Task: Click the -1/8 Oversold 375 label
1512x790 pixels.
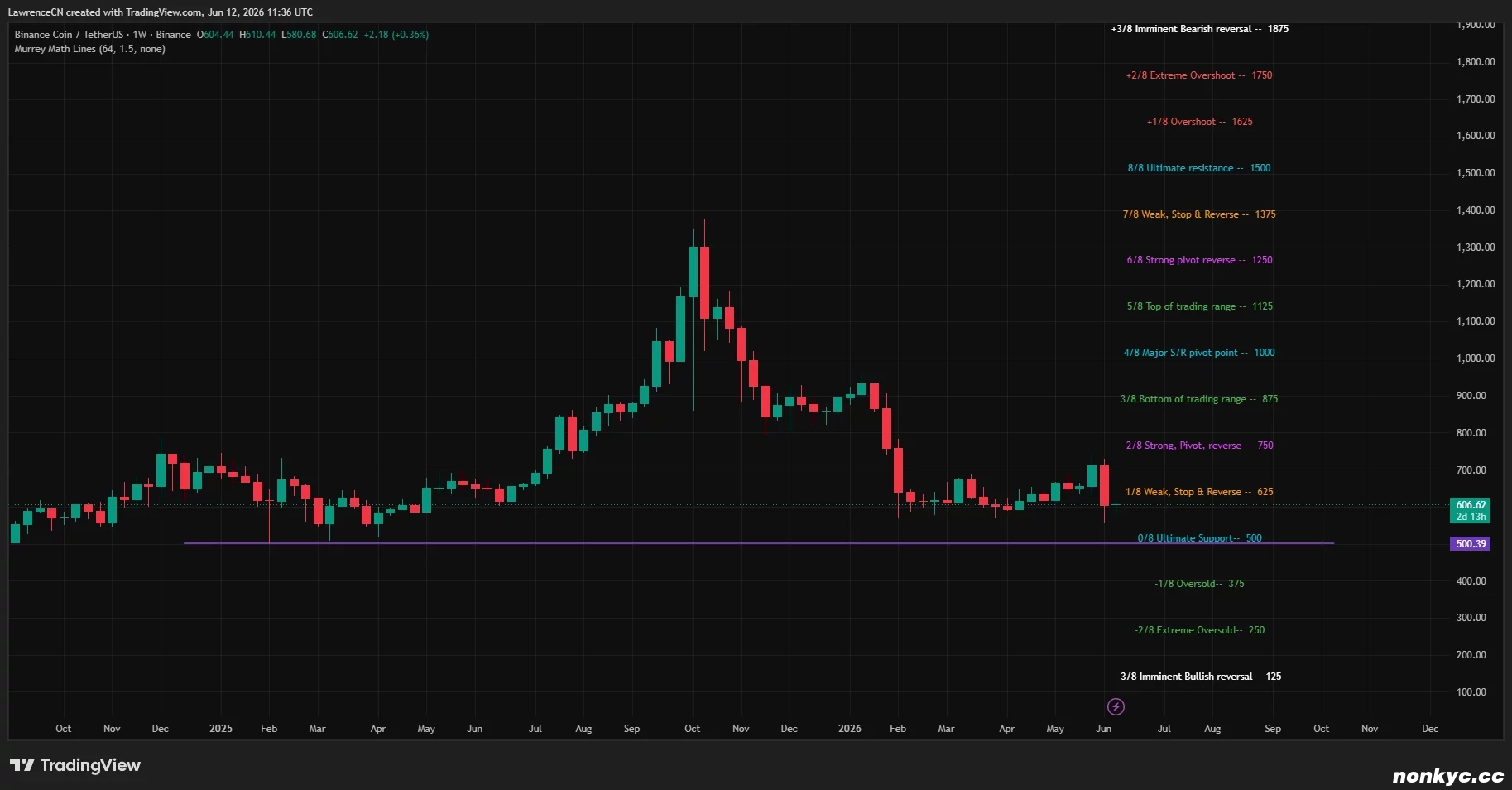Action: click(x=1199, y=584)
